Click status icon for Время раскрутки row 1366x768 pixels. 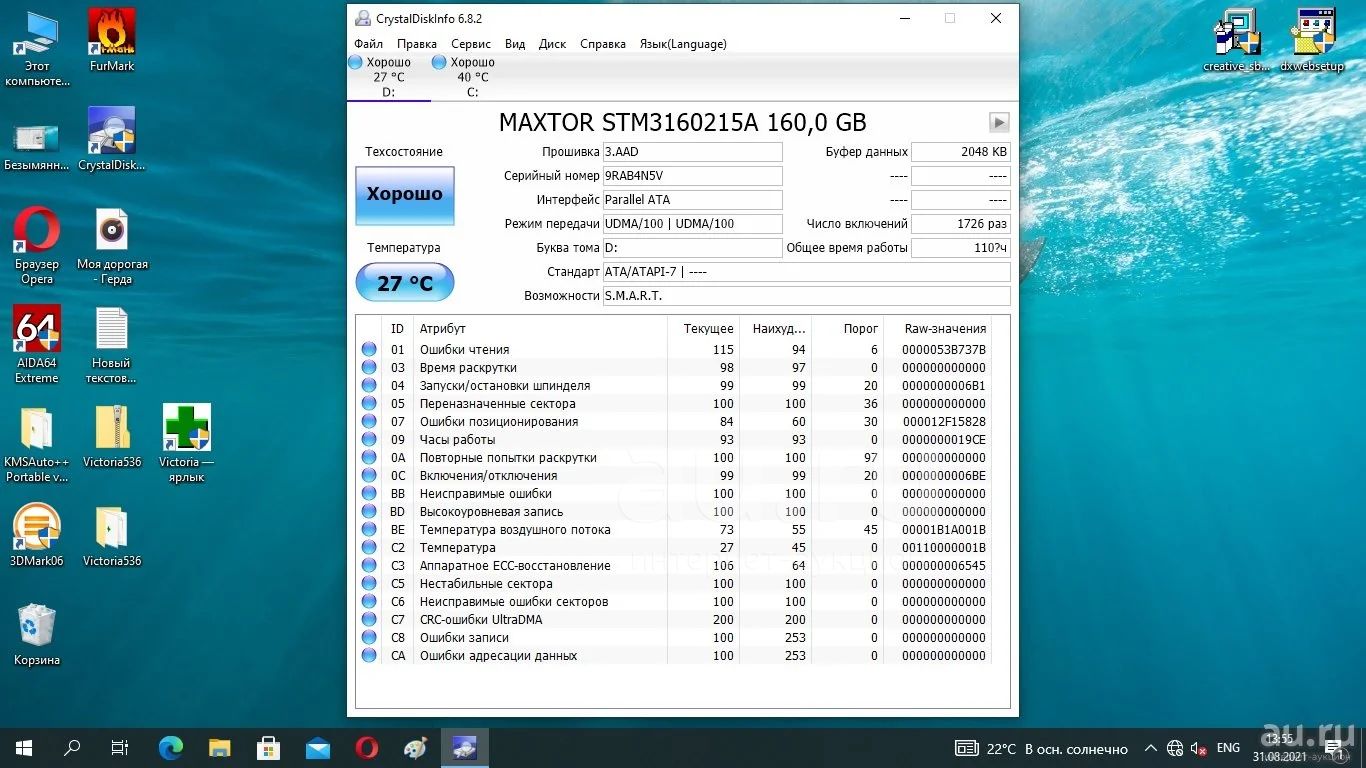(x=369, y=368)
